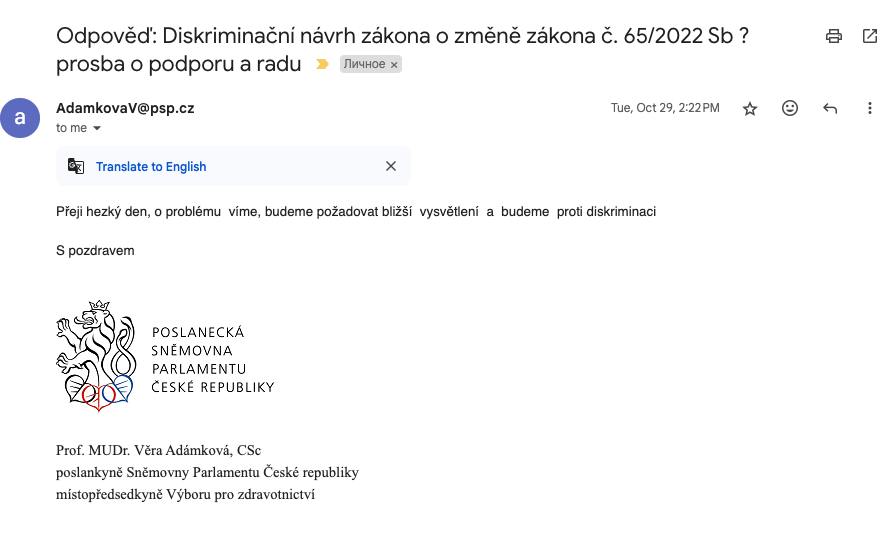Click the signature name Věra Adámková
892x539 pixels.
[181, 450]
